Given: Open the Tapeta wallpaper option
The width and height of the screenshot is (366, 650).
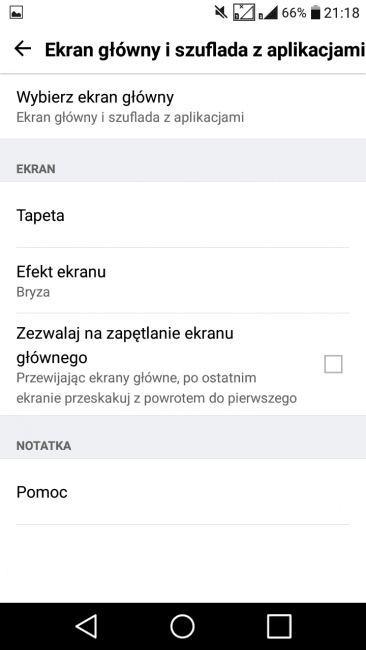Looking at the screenshot, I should [183, 215].
